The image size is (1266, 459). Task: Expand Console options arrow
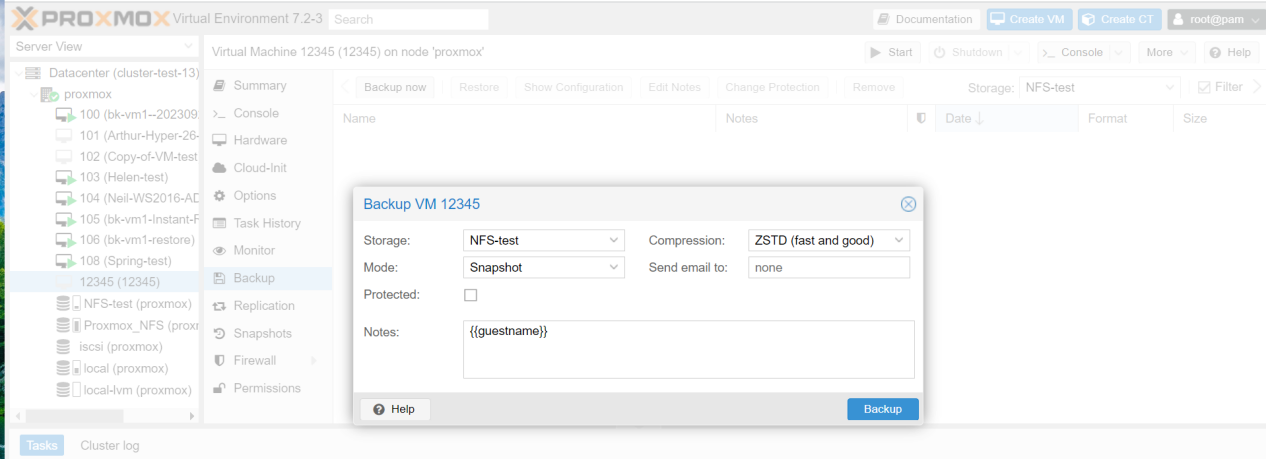click(x=1119, y=52)
